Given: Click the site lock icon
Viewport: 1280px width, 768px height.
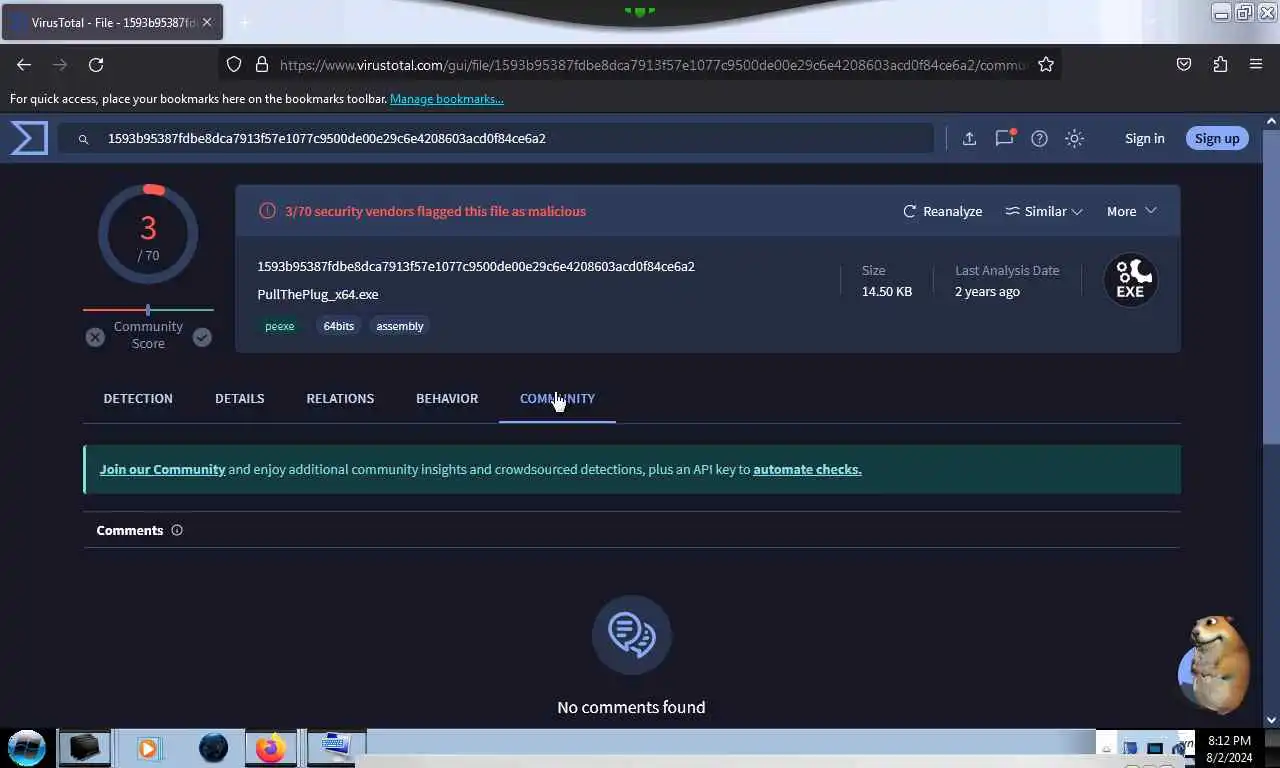Looking at the screenshot, I should point(262,64).
